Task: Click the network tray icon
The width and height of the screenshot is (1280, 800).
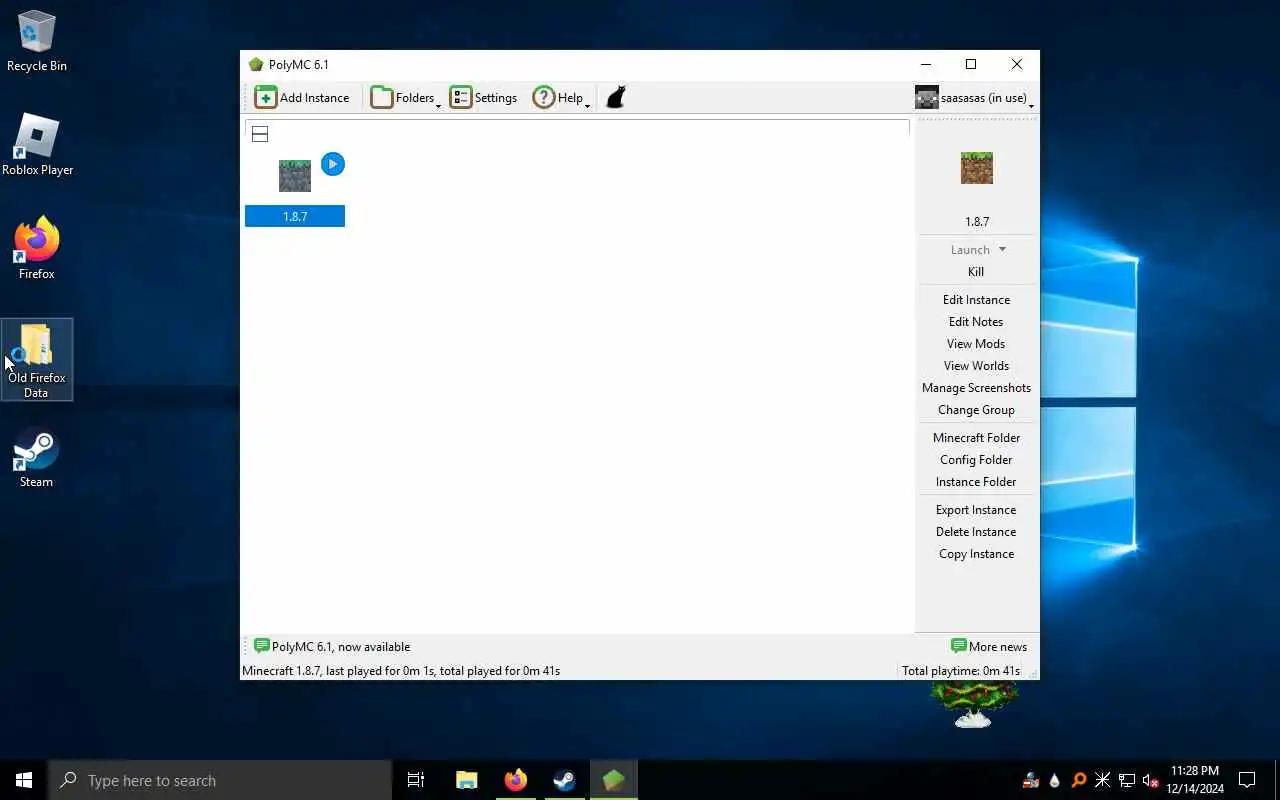Action: [x=1127, y=781]
